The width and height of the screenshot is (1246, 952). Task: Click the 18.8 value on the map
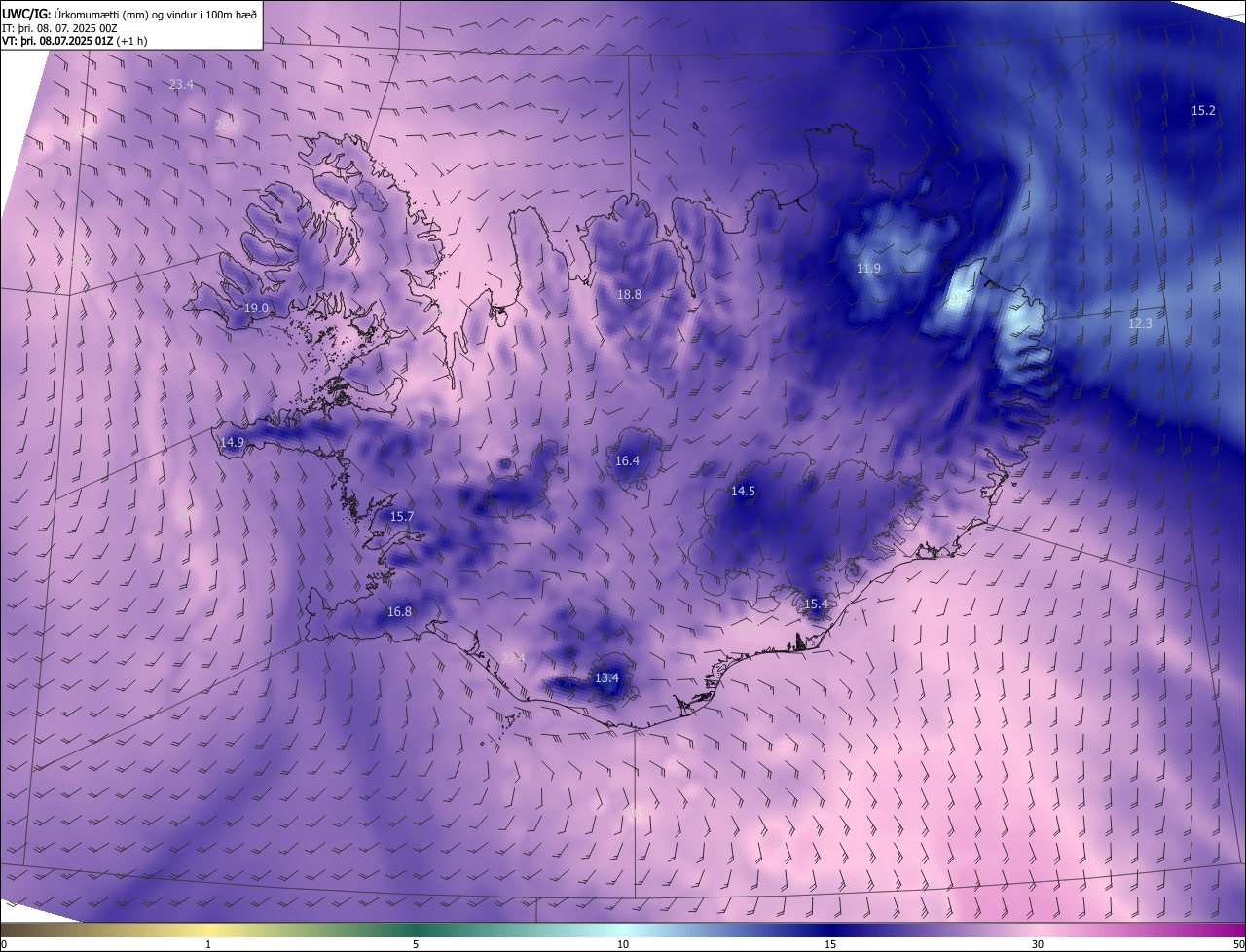pyautogui.click(x=629, y=295)
